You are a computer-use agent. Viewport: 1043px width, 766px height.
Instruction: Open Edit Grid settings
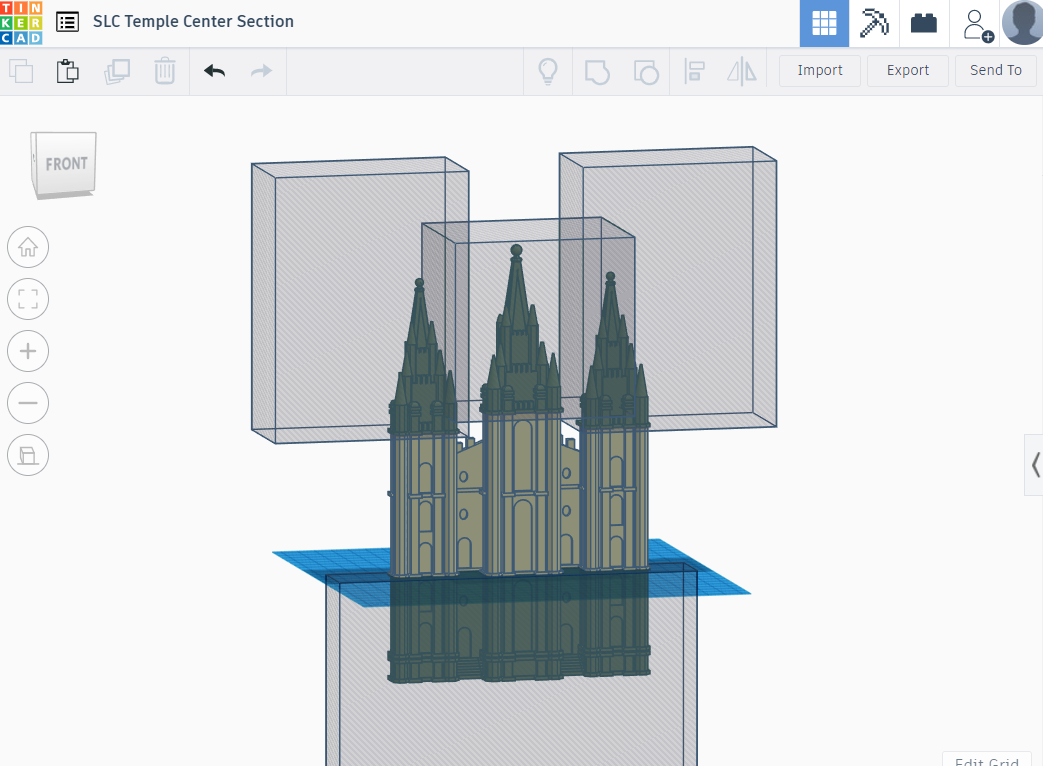[986, 760]
